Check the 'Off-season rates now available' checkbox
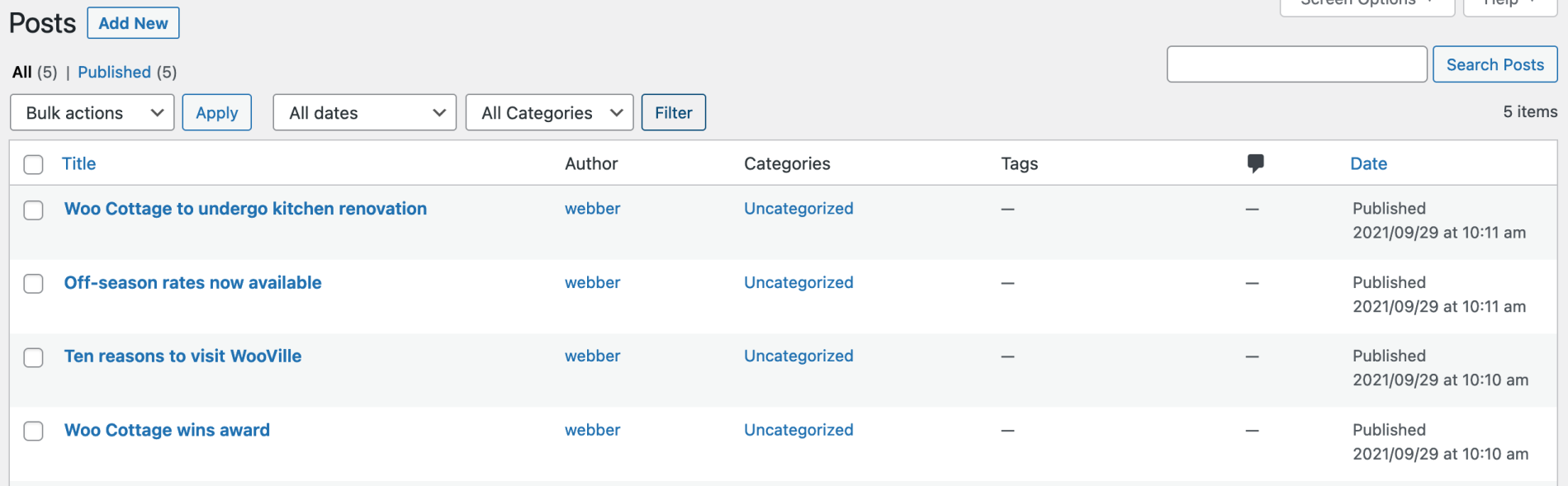 pos(33,284)
